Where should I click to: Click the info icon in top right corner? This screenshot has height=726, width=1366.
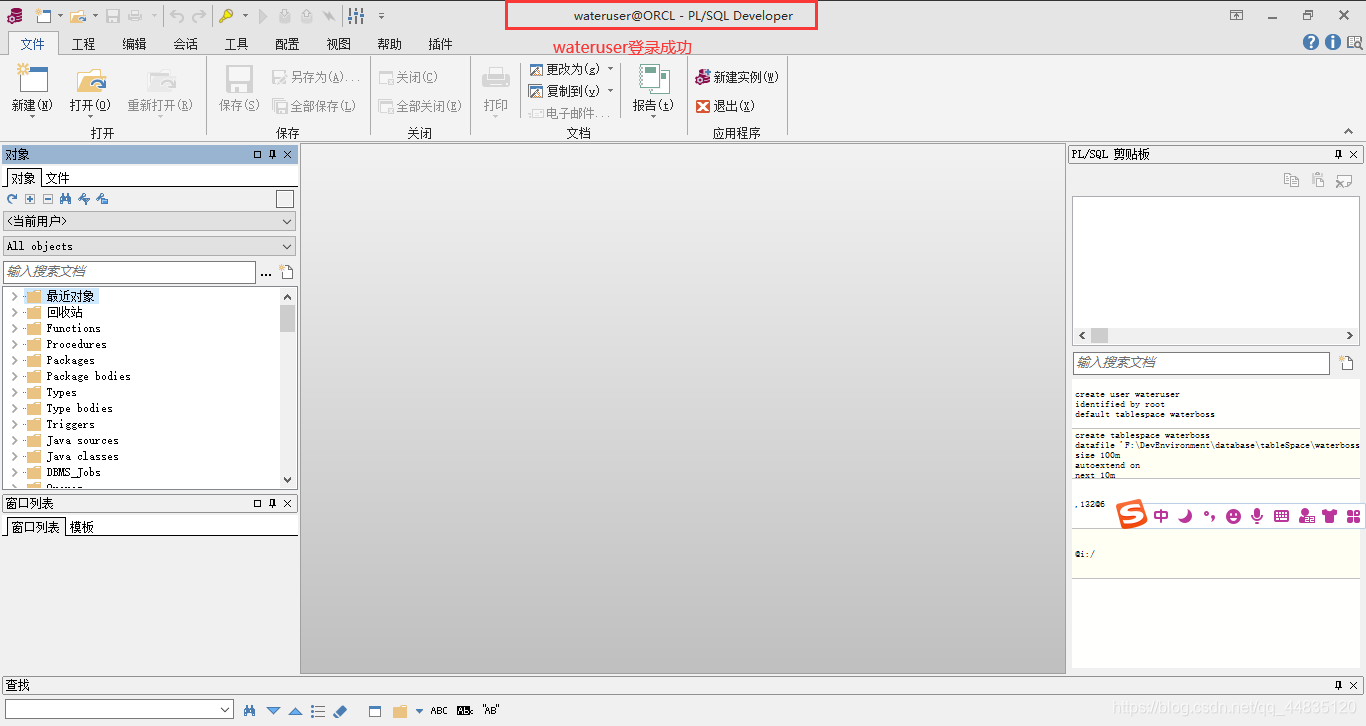[x=1333, y=42]
